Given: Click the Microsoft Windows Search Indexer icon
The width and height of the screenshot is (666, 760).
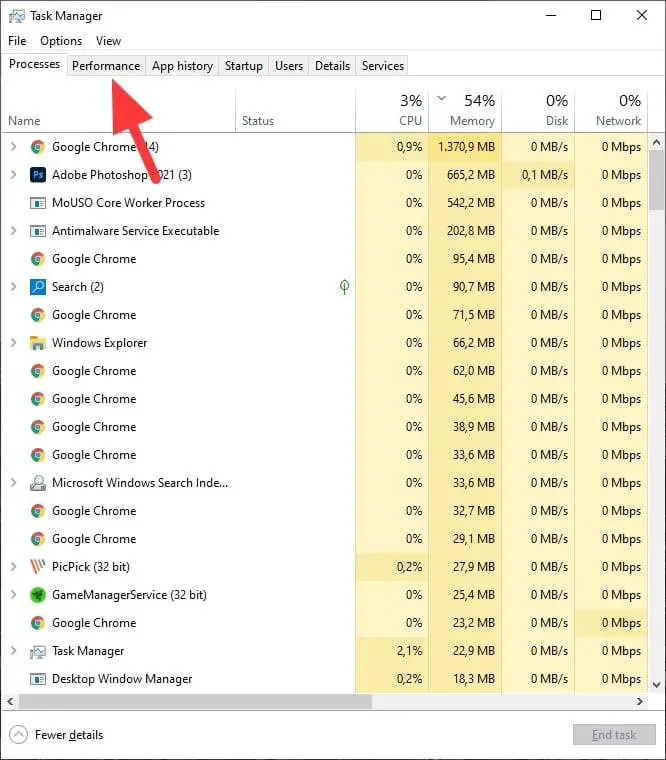Looking at the screenshot, I should [x=38, y=483].
